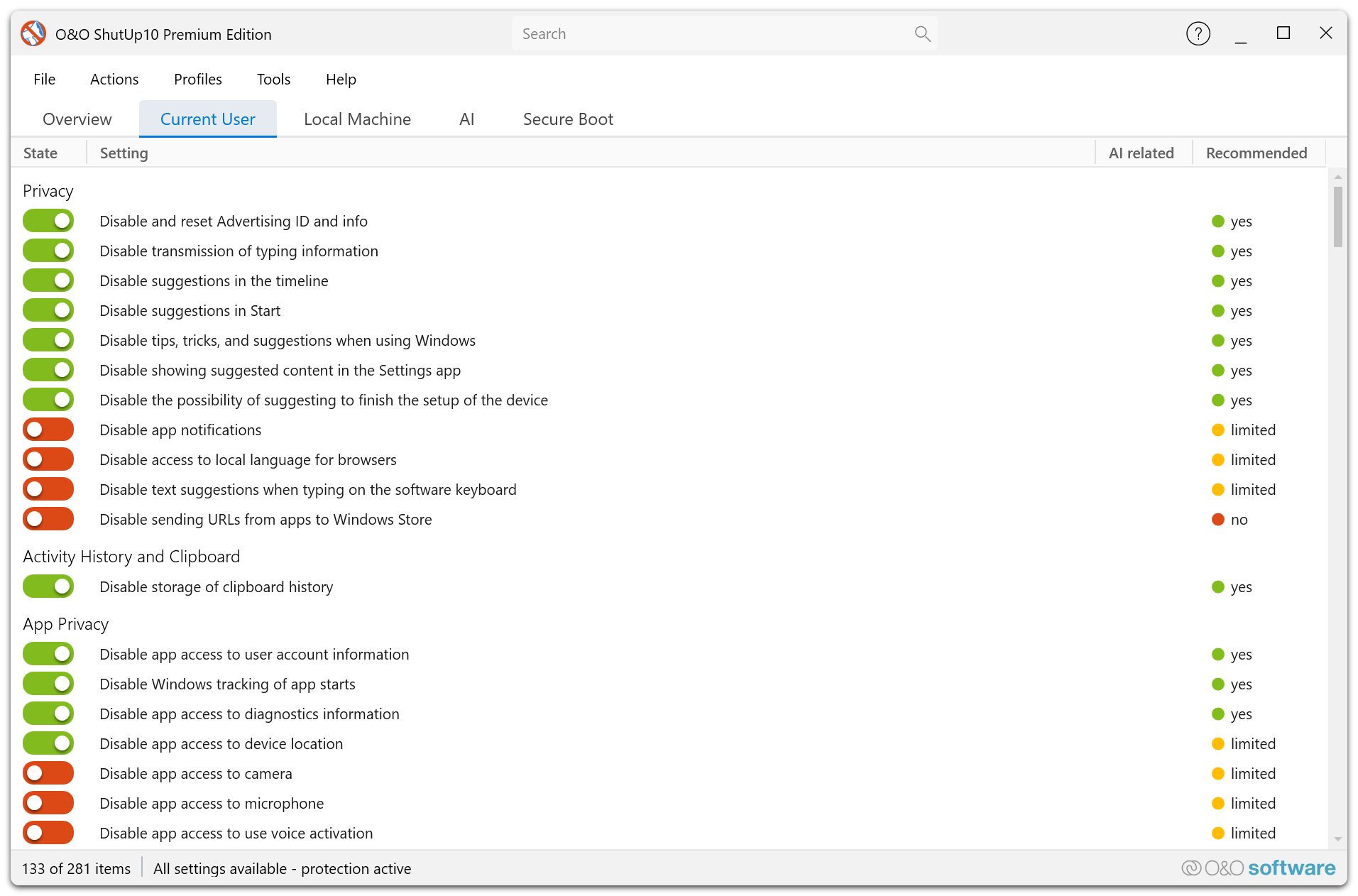Toggle Disable tips, tricks, and suggestions switch
This screenshot has width=1358, height=896.
pyautogui.click(x=48, y=340)
